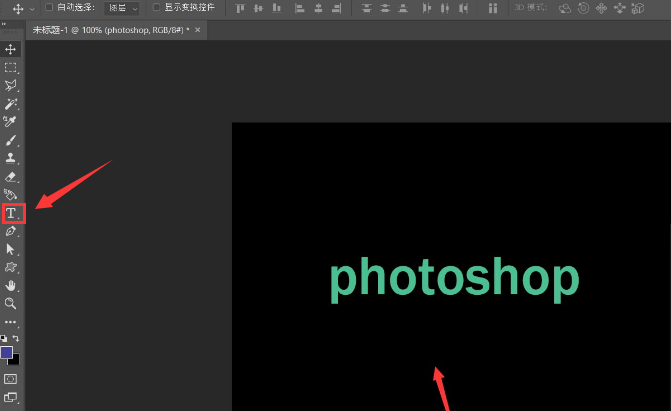Enable the 自动选择 checkbox
671x411 pixels.
(x=49, y=7)
